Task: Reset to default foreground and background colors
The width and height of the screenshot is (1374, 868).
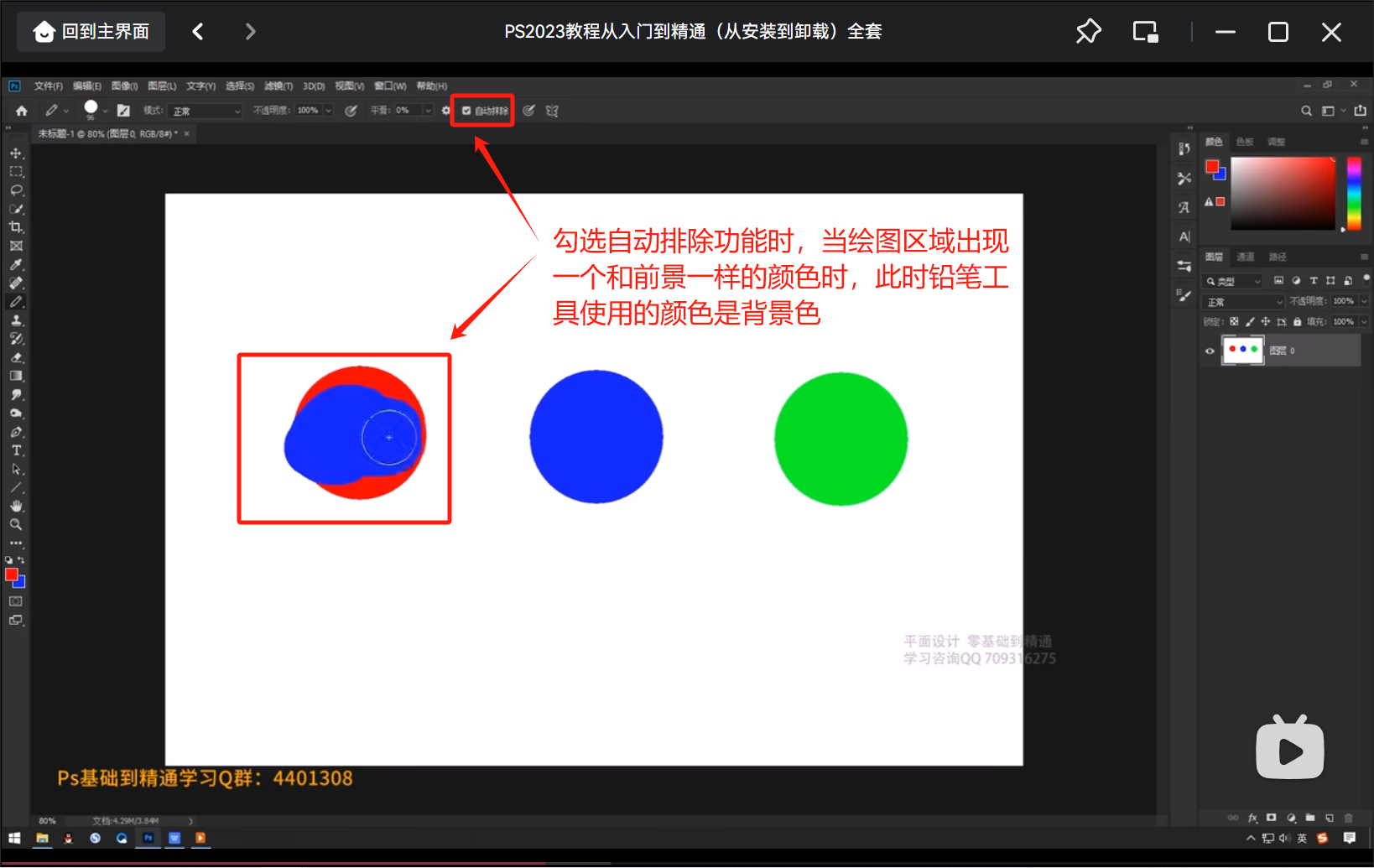Action: [9, 559]
